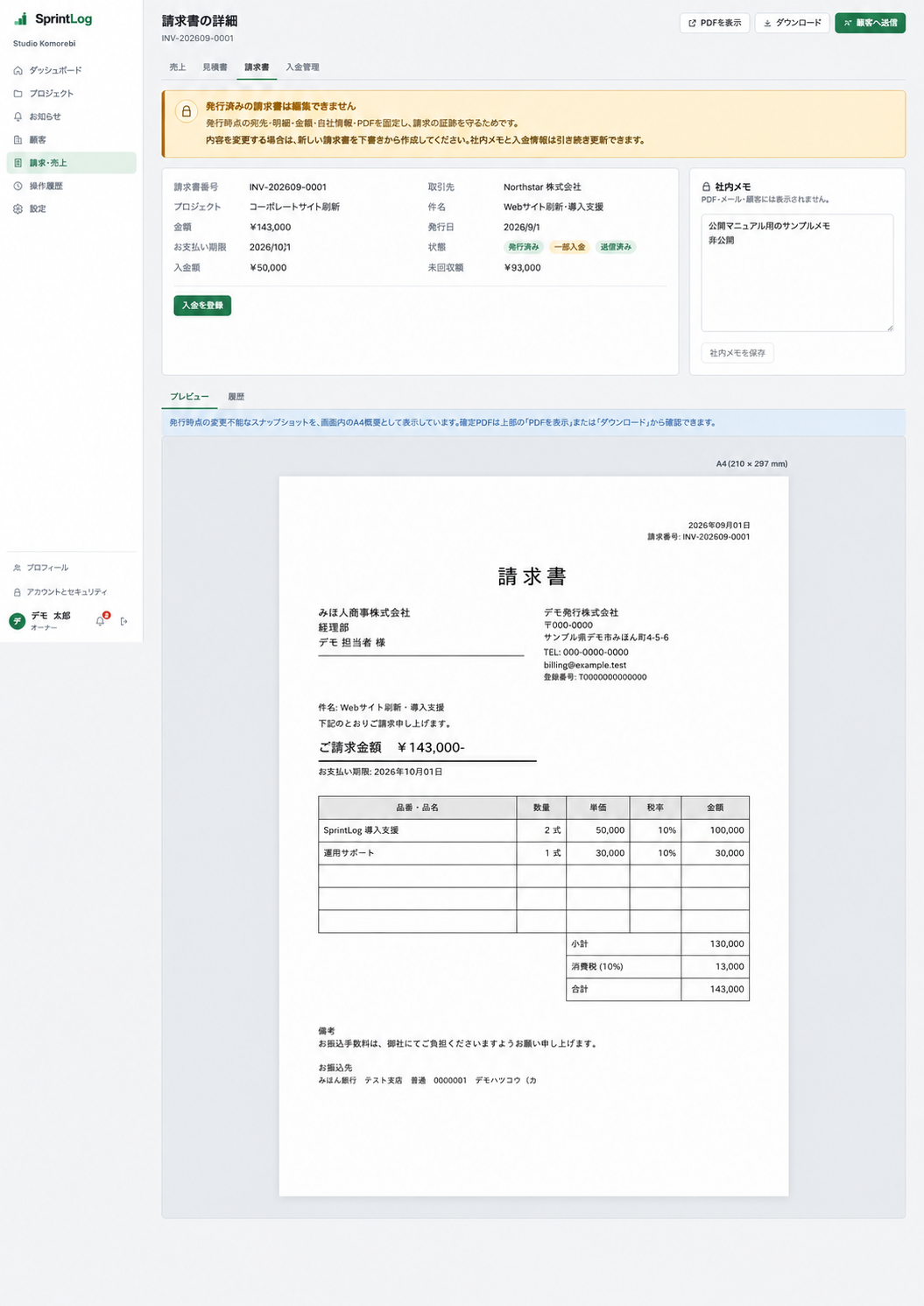Image resolution: width=924 pixels, height=1306 pixels.
Task: Open the 入金管理 tab
Action: click(302, 67)
